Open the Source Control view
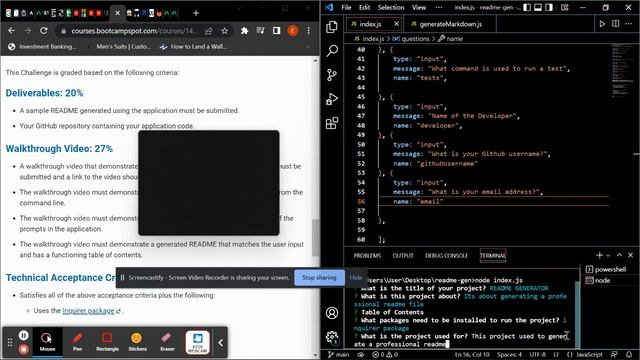The width and height of the screenshot is (640, 360). click(x=332, y=75)
